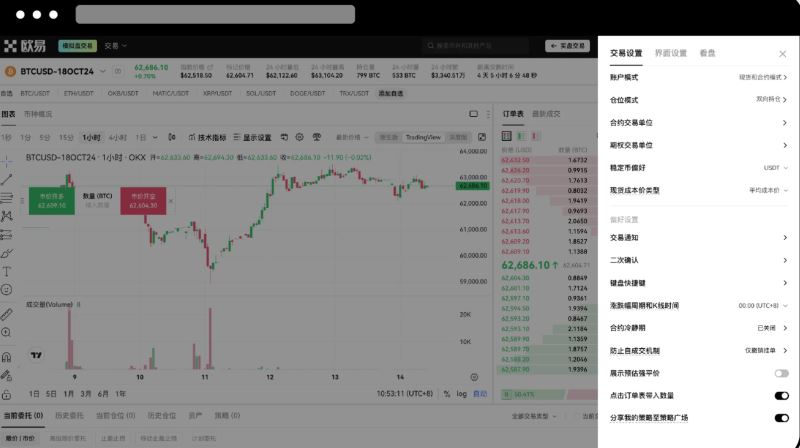The height and width of the screenshot is (448, 800).
Task: Expand 合约交易单位 setting row
Action: pyautogui.click(x=698, y=122)
